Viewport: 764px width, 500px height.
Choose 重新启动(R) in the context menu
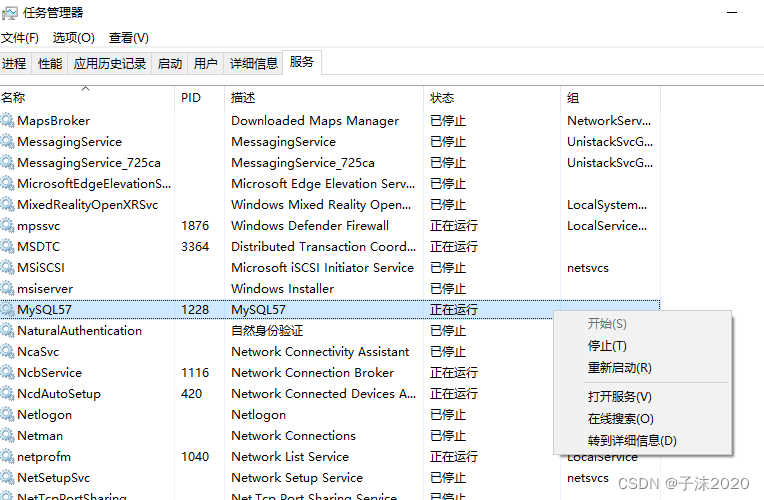[620, 367]
